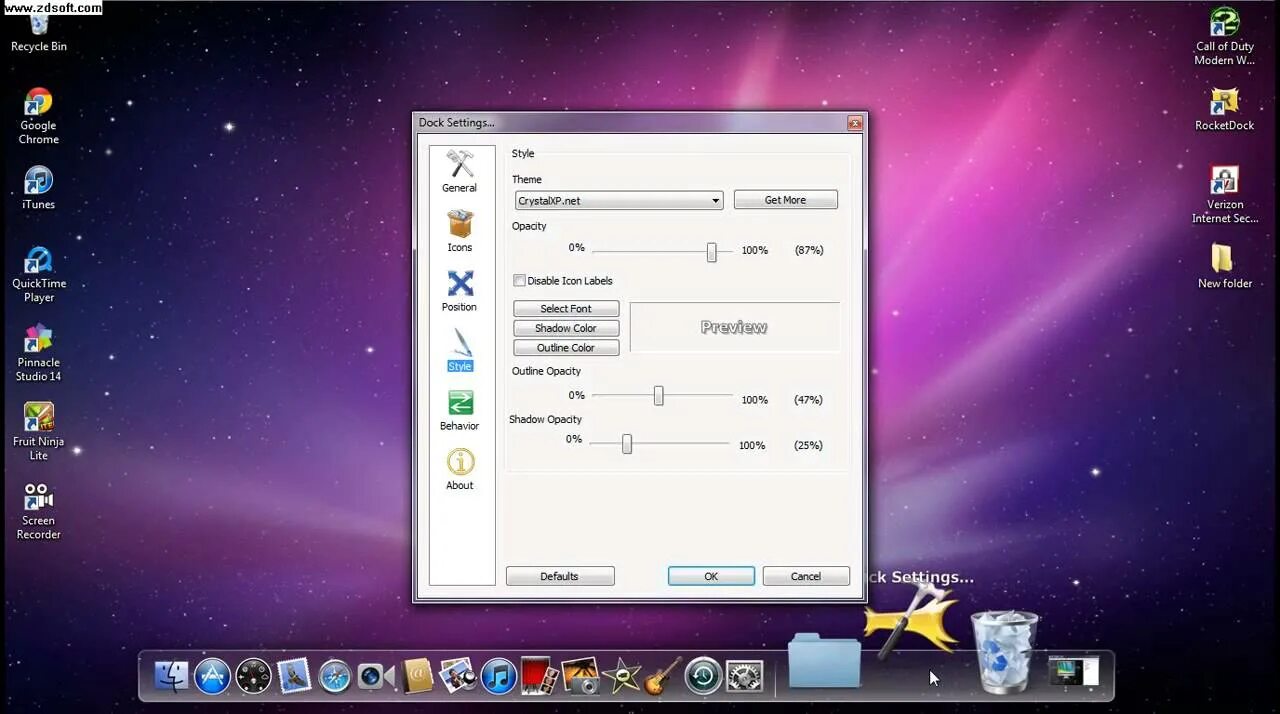
Task: Open the Position settings panel
Action: point(459,290)
